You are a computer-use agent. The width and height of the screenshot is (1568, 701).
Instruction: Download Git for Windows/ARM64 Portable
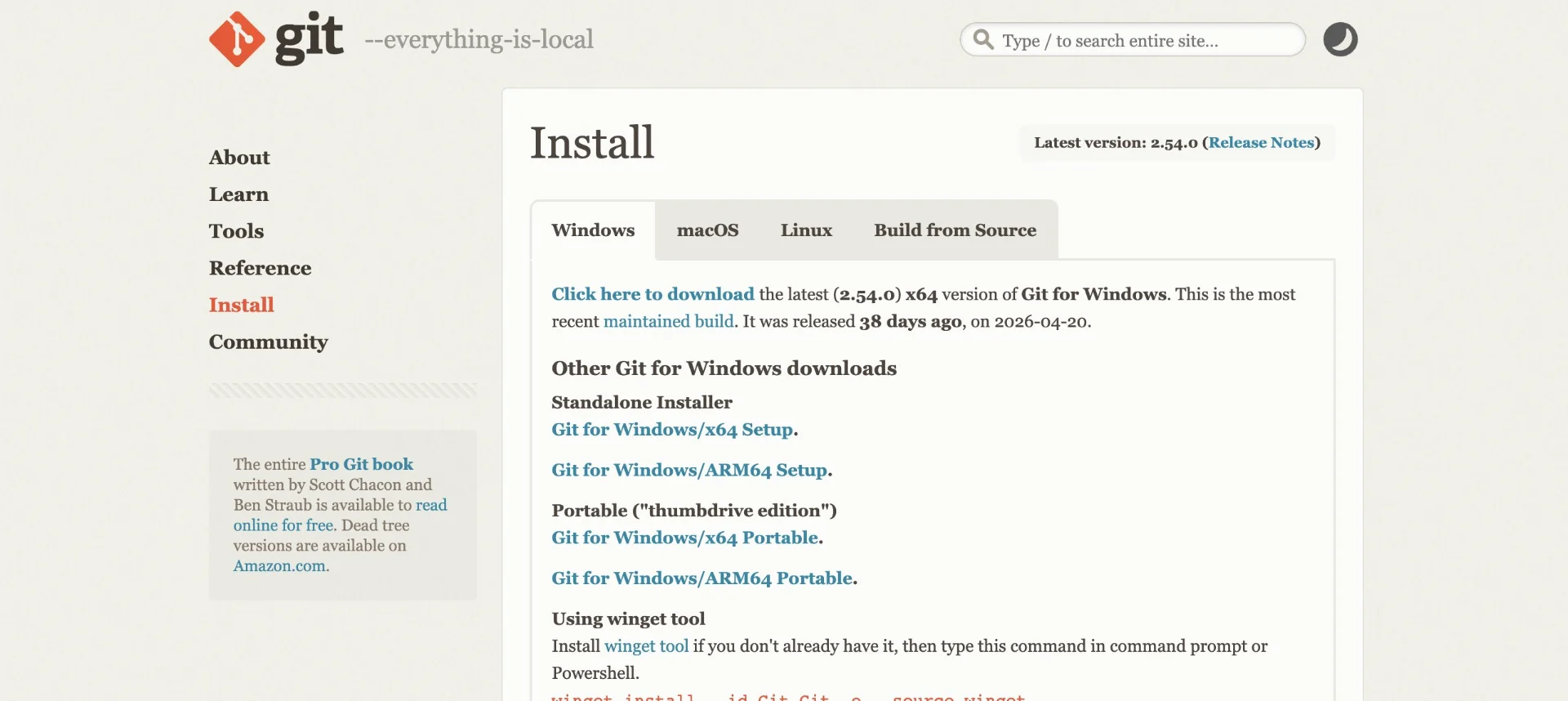702,578
